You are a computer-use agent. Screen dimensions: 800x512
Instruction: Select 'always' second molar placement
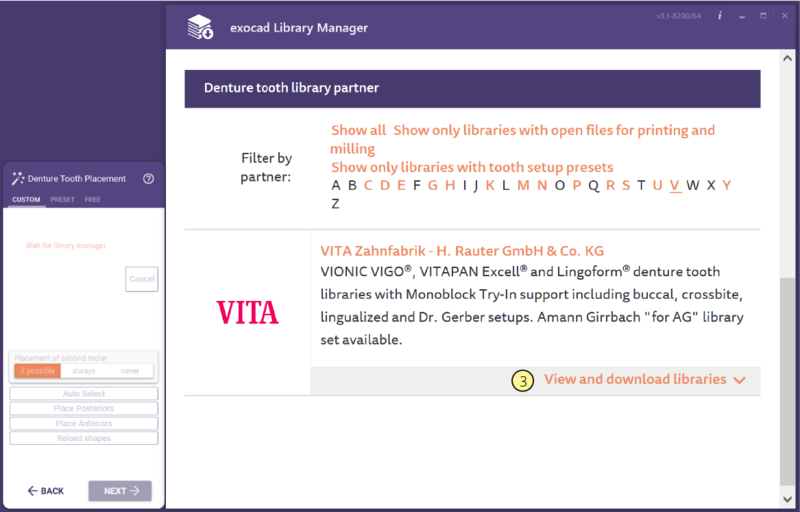84,371
